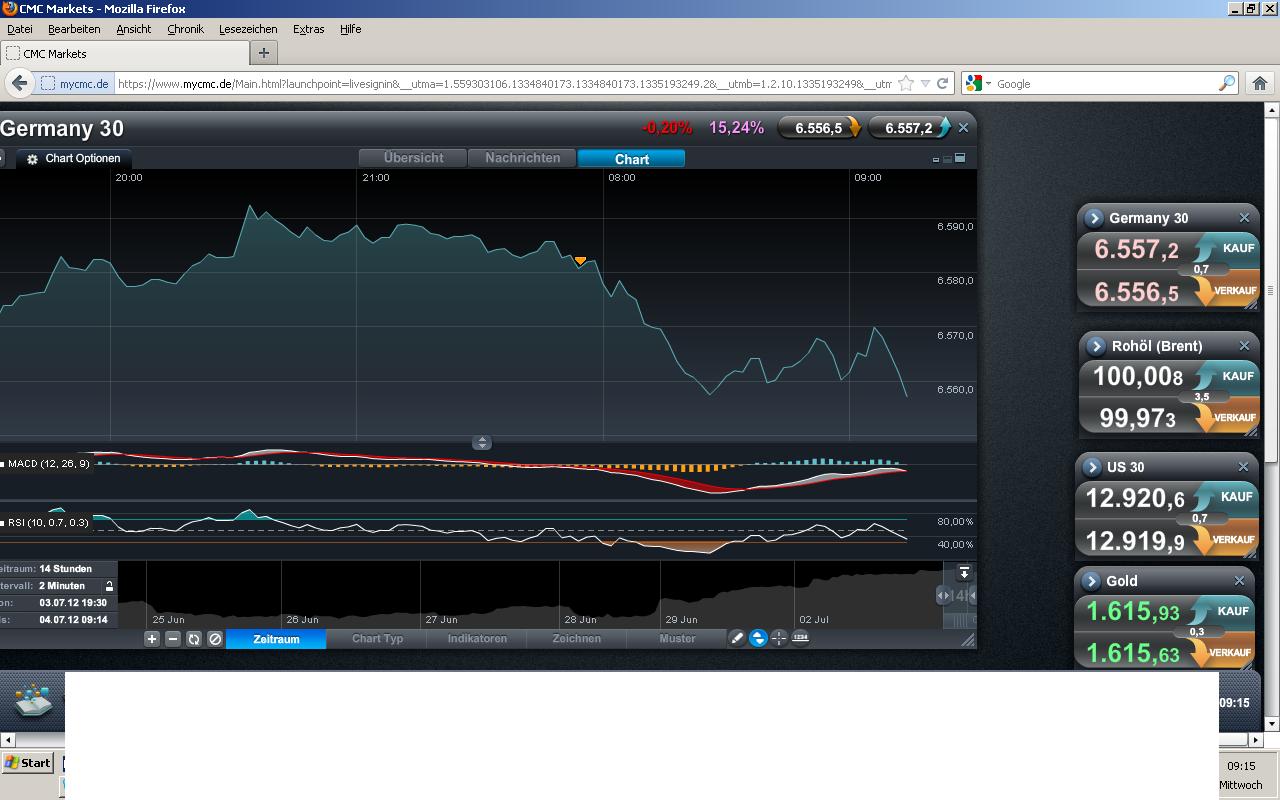Open the Zeitraum timeframe menu

point(276,639)
